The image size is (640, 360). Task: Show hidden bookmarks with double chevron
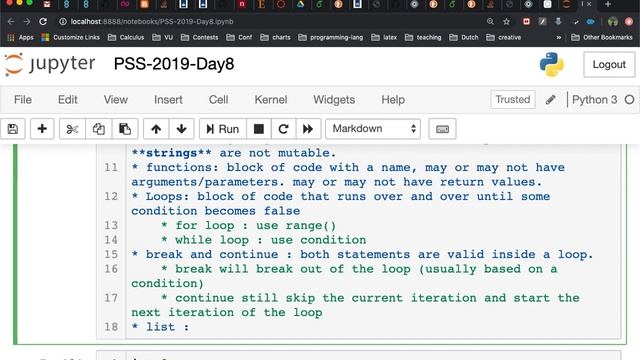coord(559,38)
